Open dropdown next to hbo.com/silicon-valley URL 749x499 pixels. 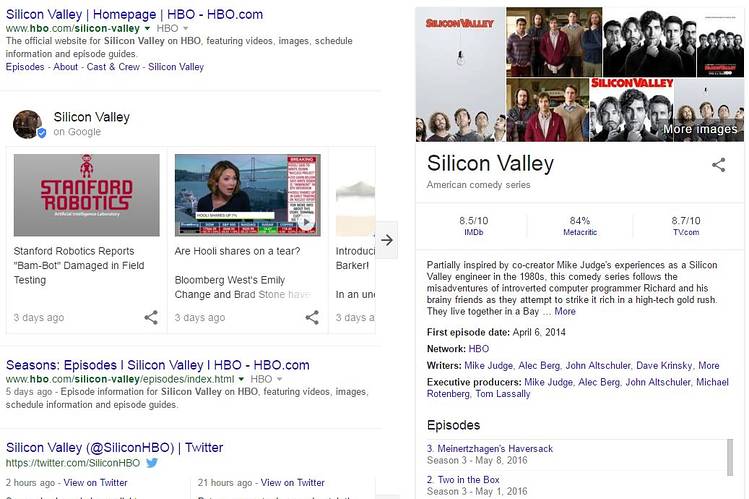(146, 30)
